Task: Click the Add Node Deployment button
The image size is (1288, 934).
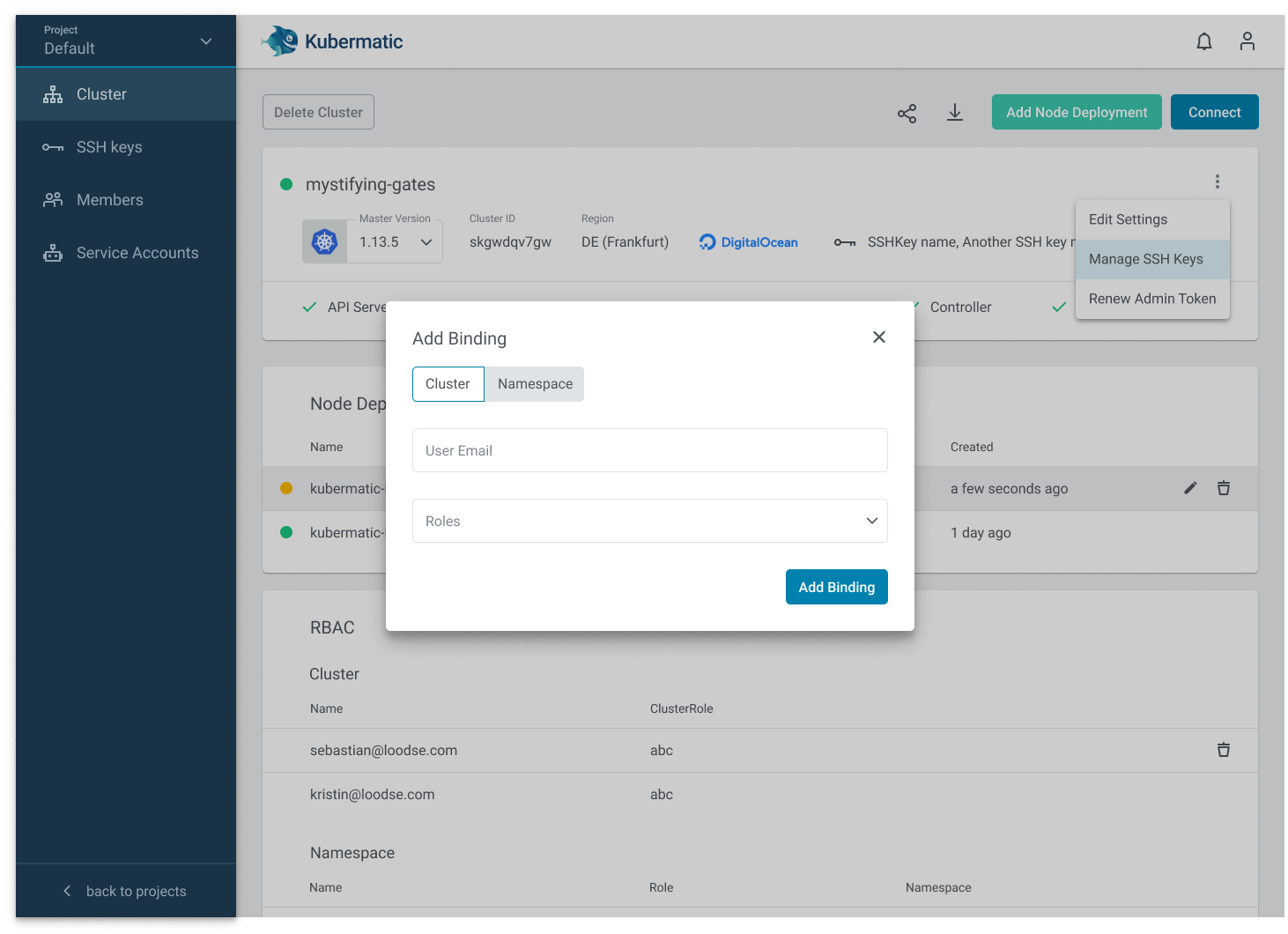Action: (x=1077, y=112)
